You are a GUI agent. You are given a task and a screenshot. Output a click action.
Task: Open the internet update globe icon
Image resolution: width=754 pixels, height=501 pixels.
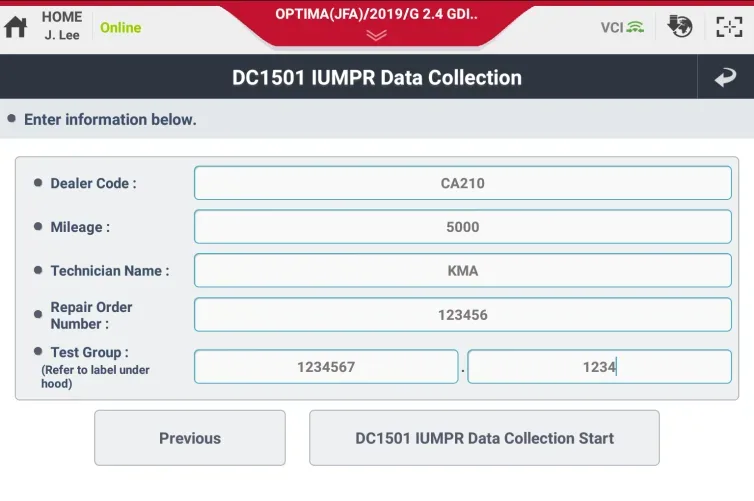tap(679, 26)
